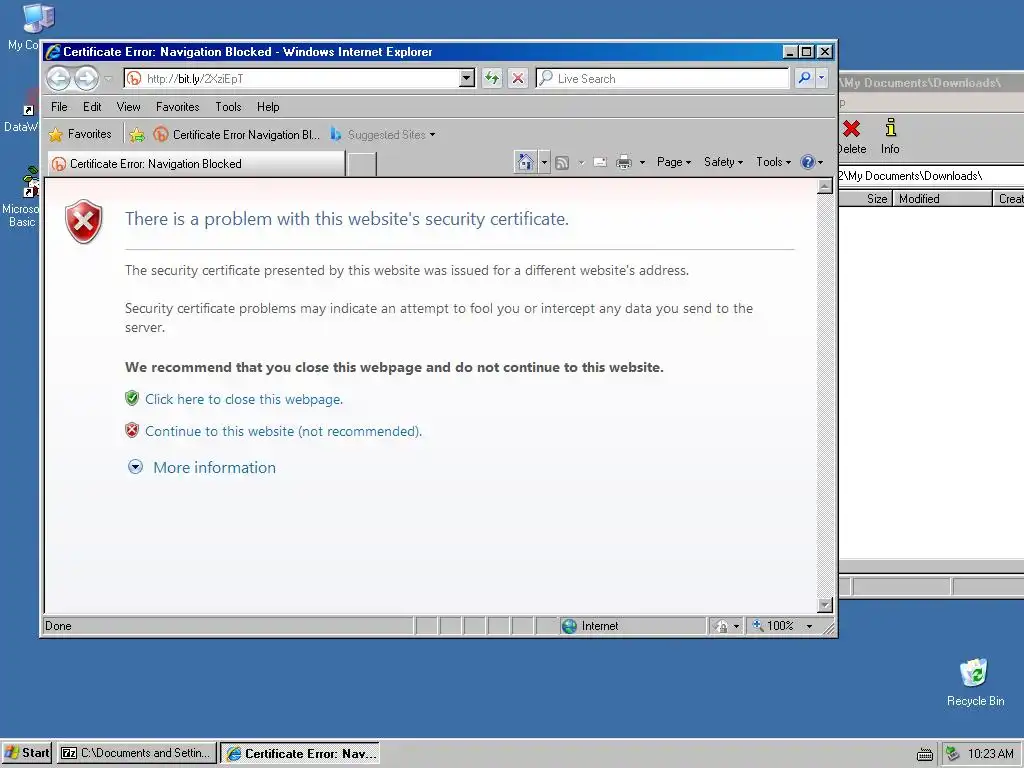
Task: Click the Read Mail envelope icon
Action: point(600,163)
